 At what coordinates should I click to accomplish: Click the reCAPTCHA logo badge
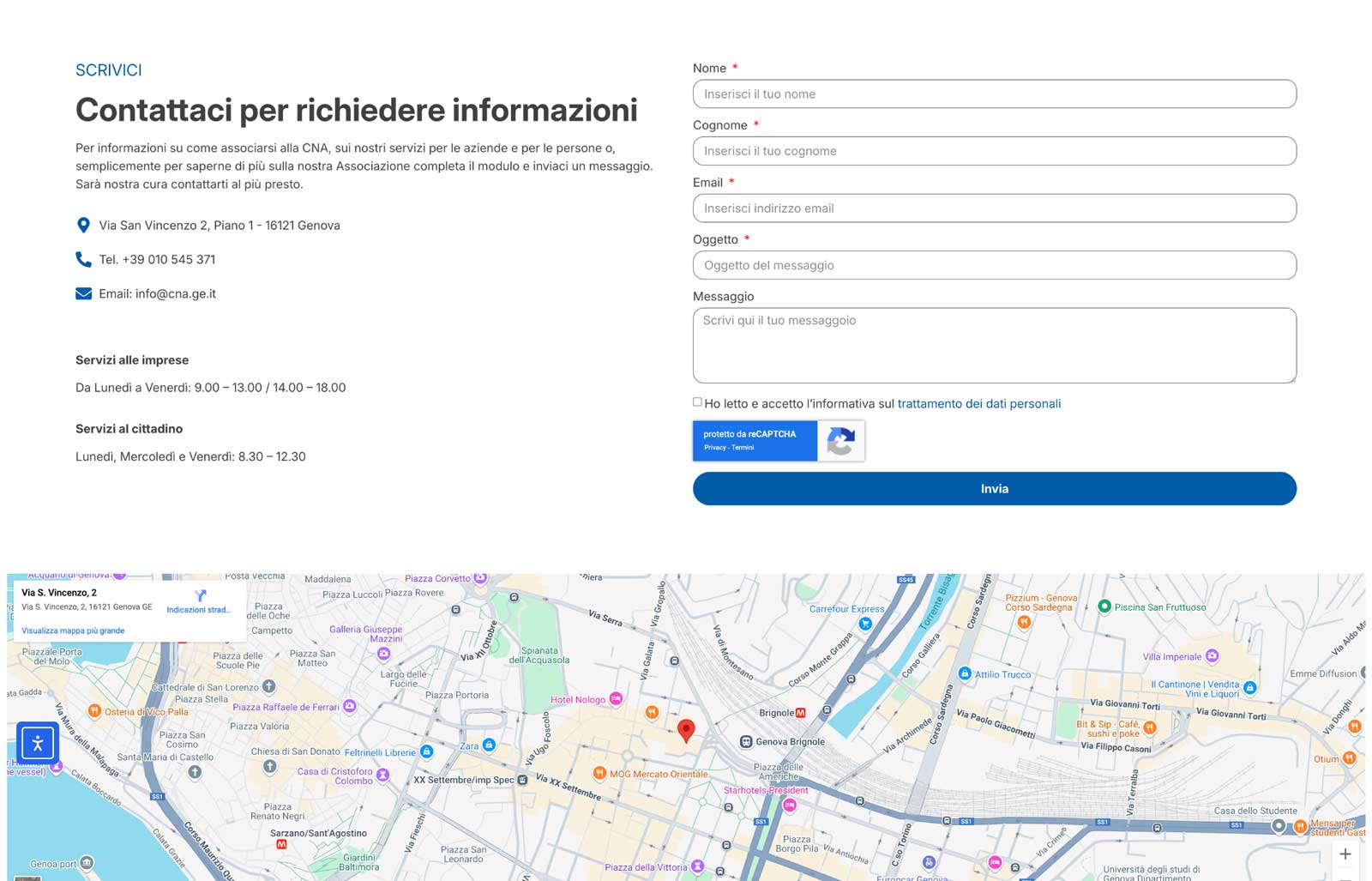(x=840, y=441)
